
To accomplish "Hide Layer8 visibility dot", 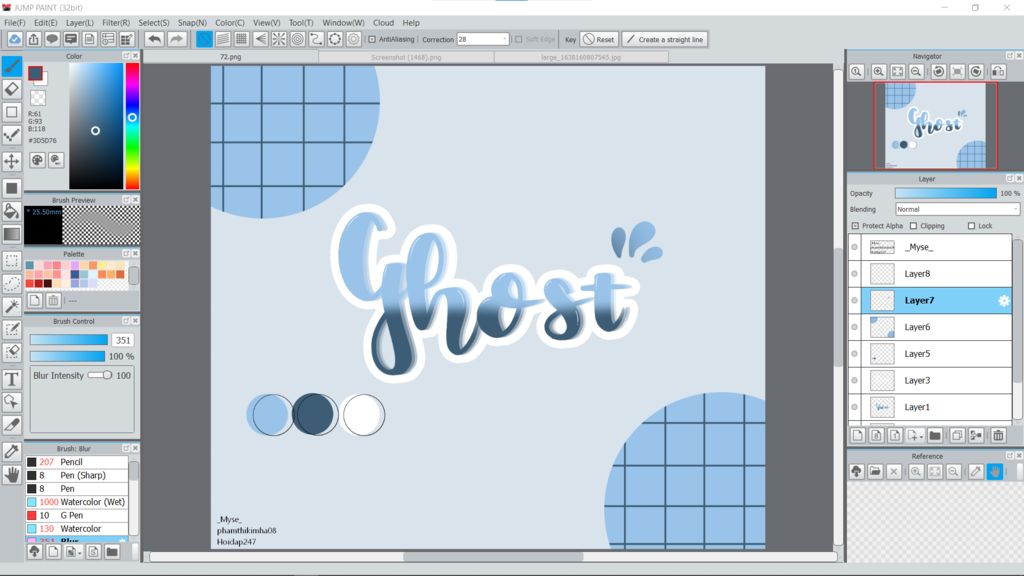I will coord(854,274).
